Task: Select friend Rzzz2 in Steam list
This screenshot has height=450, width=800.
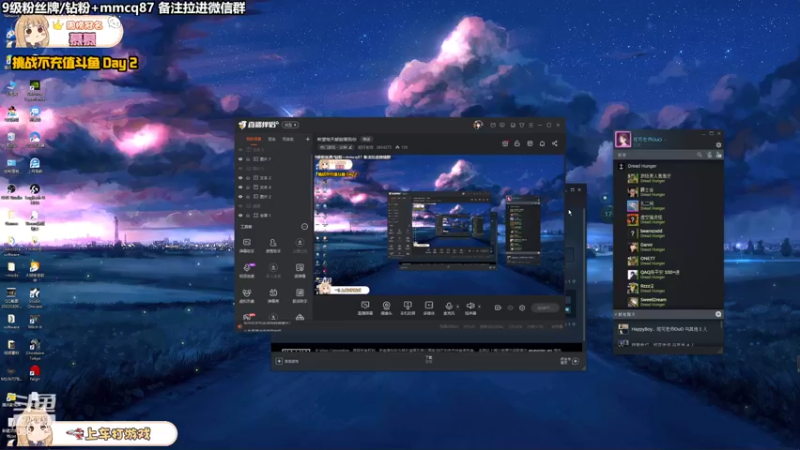Action: [668, 288]
